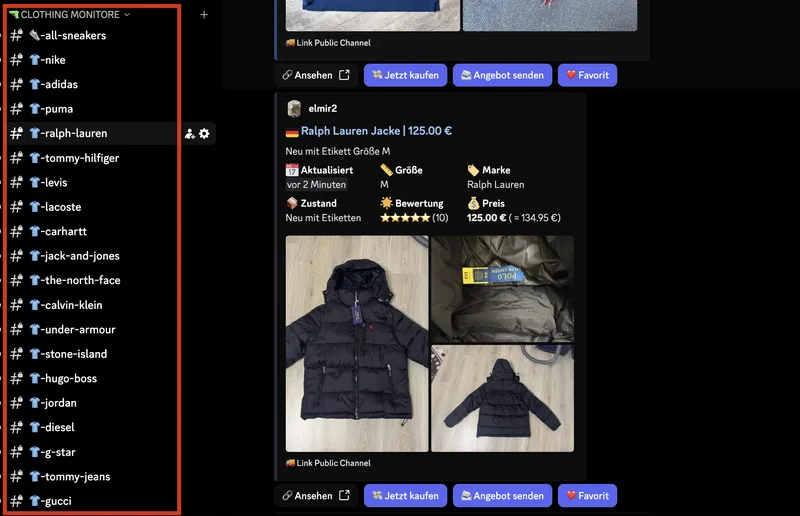Image resolution: width=800 pixels, height=516 pixels.
Task: Click hash icon of the gucci channel
Action: point(17,501)
